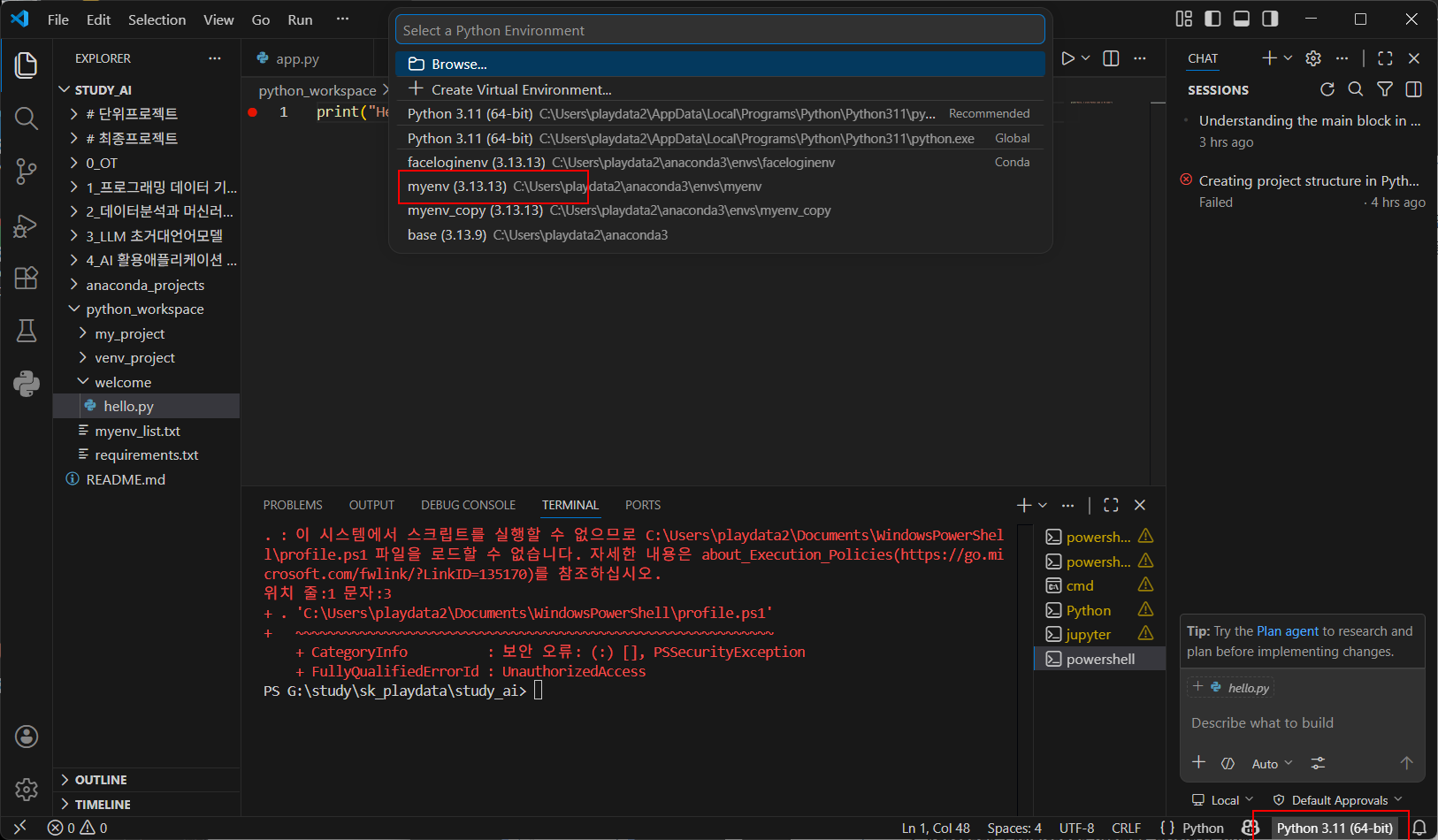The image size is (1438, 840).
Task: Customize editor layout
Action: [1184, 19]
